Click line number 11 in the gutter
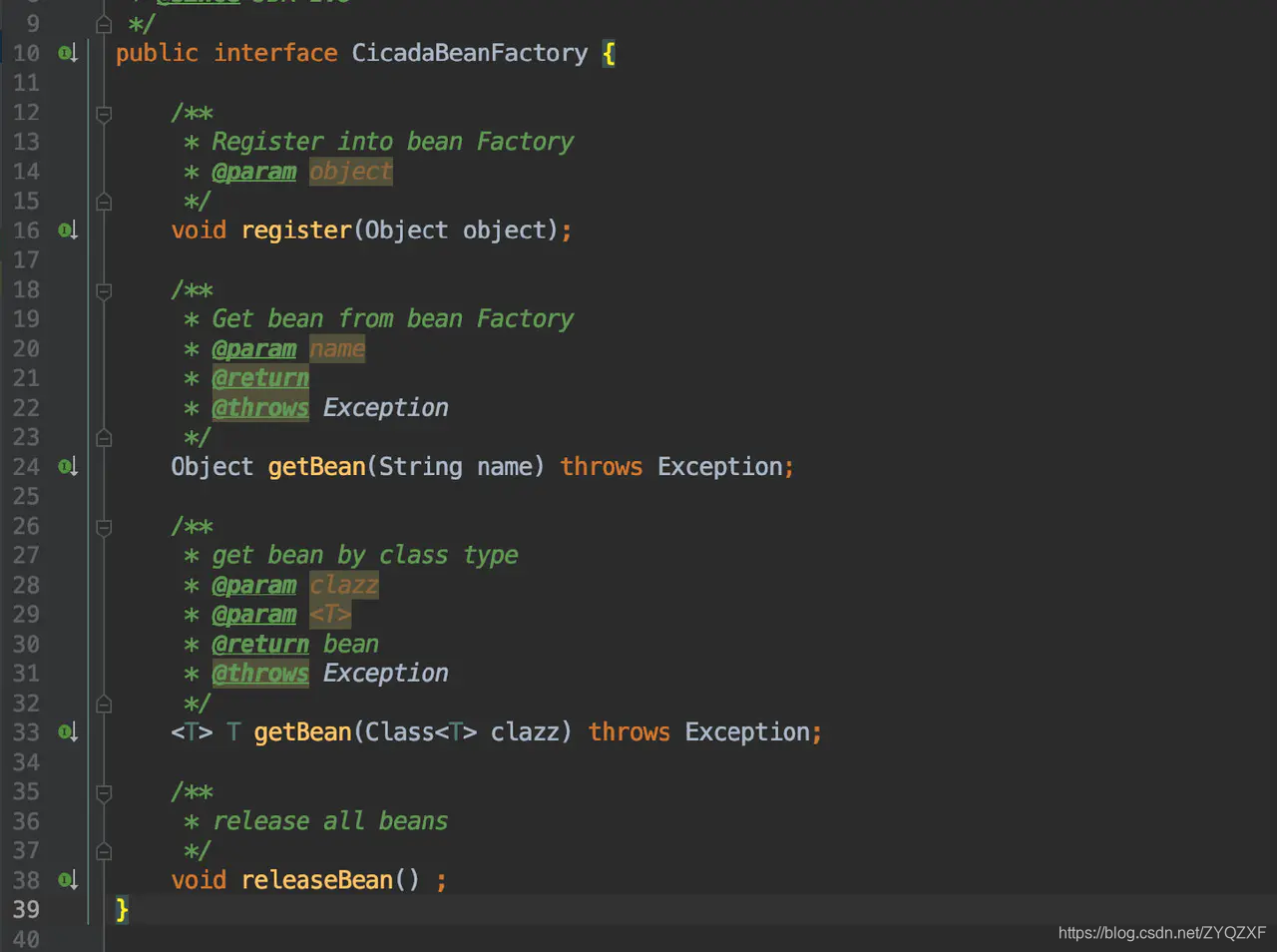 (26, 83)
